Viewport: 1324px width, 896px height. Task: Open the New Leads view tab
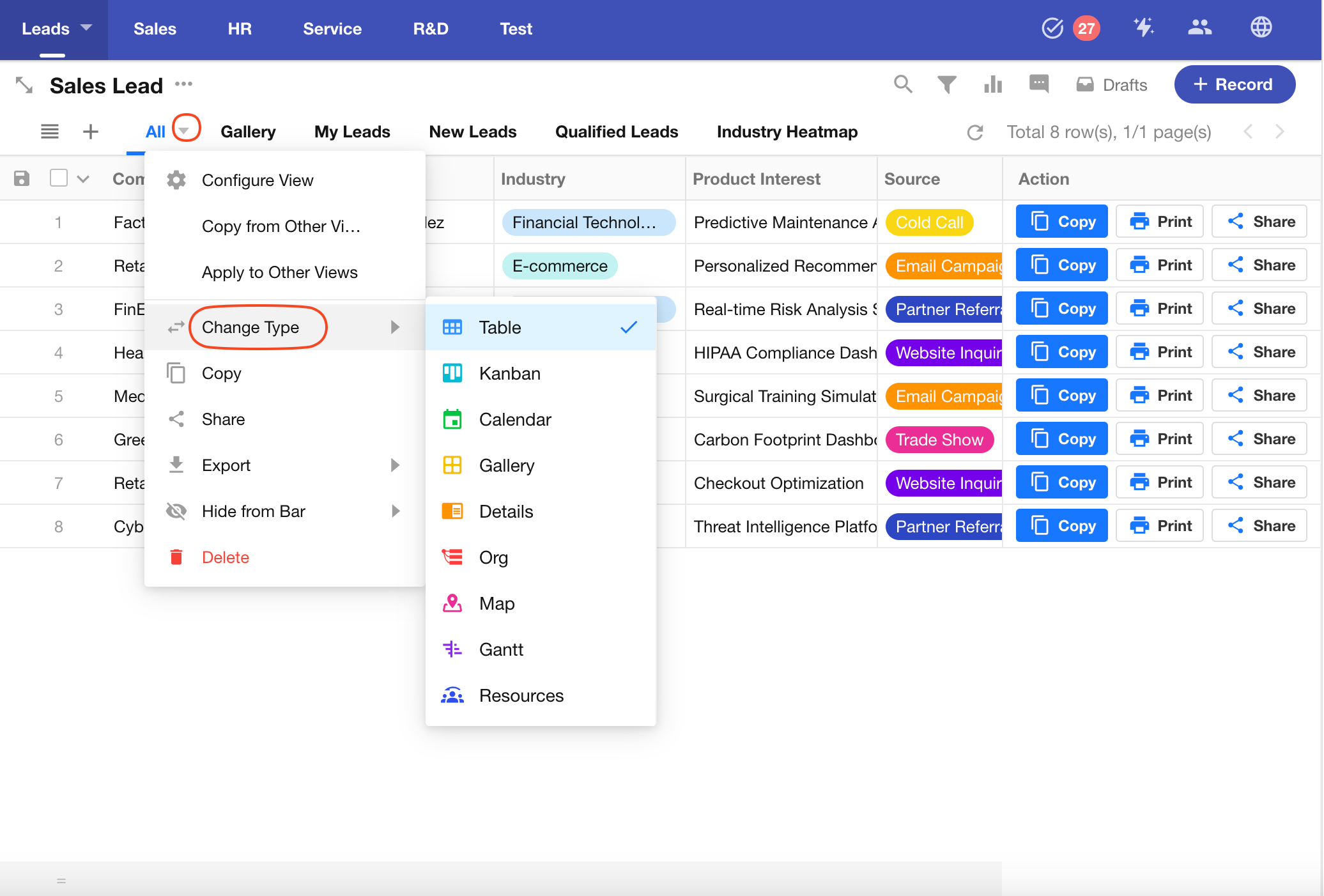(x=473, y=132)
